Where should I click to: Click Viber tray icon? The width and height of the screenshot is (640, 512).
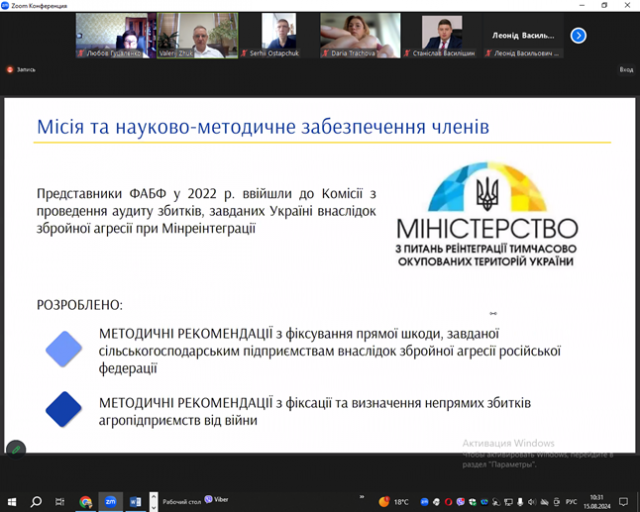460,502
